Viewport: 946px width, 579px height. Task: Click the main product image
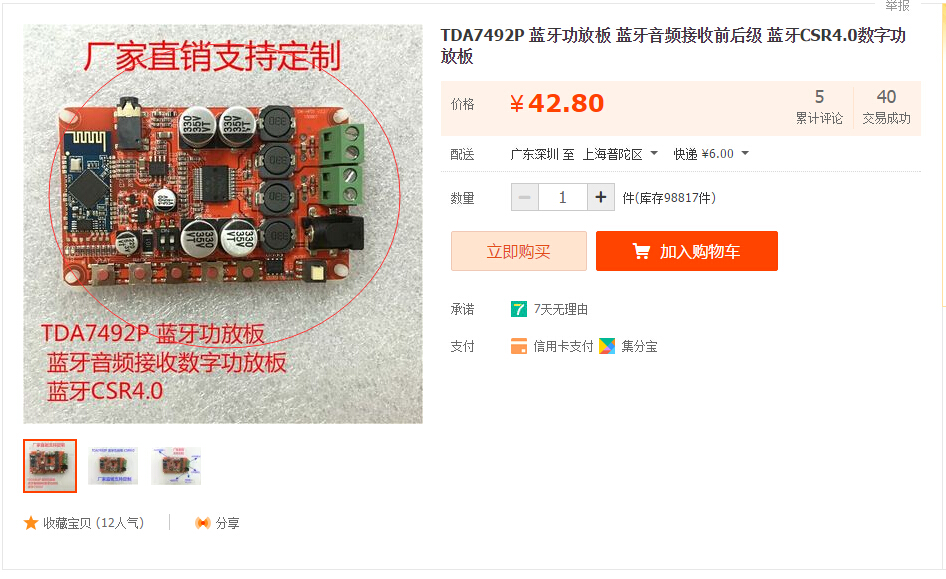tap(223, 224)
